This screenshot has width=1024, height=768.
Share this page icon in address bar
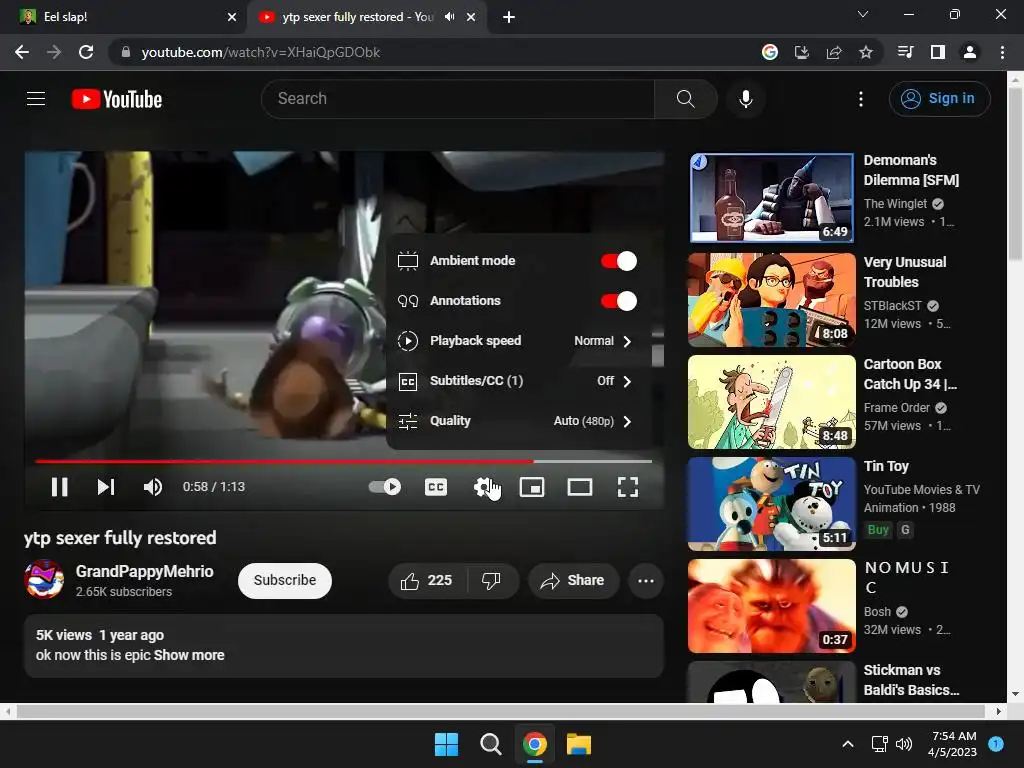834,52
